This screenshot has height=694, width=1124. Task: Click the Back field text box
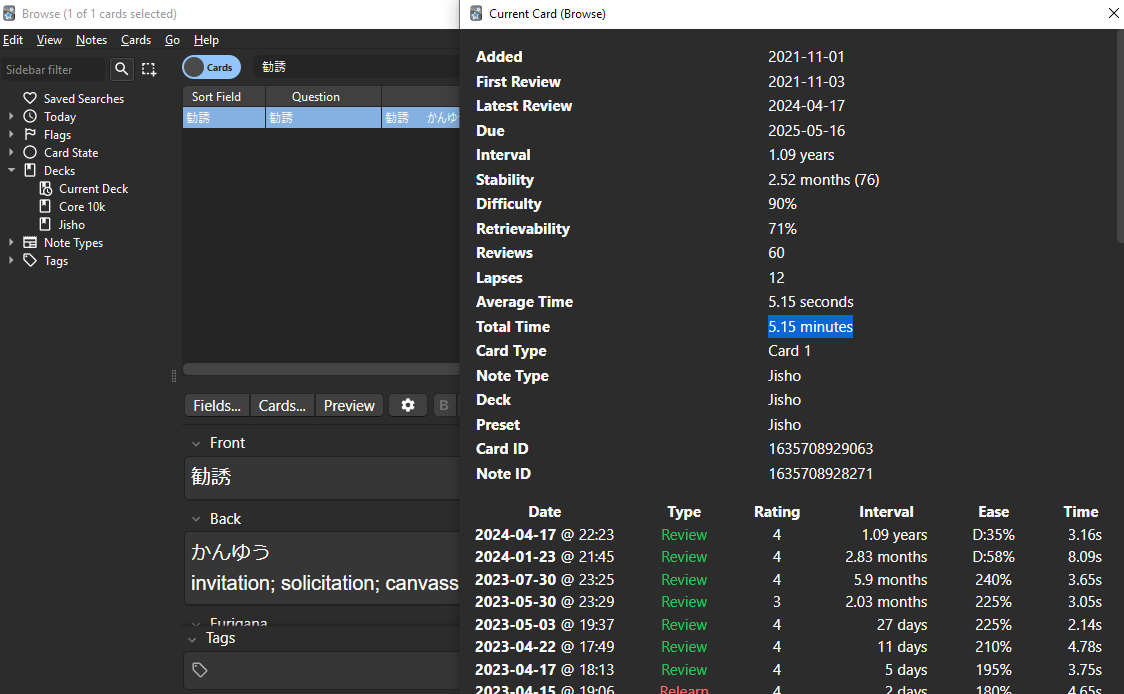coord(322,567)
